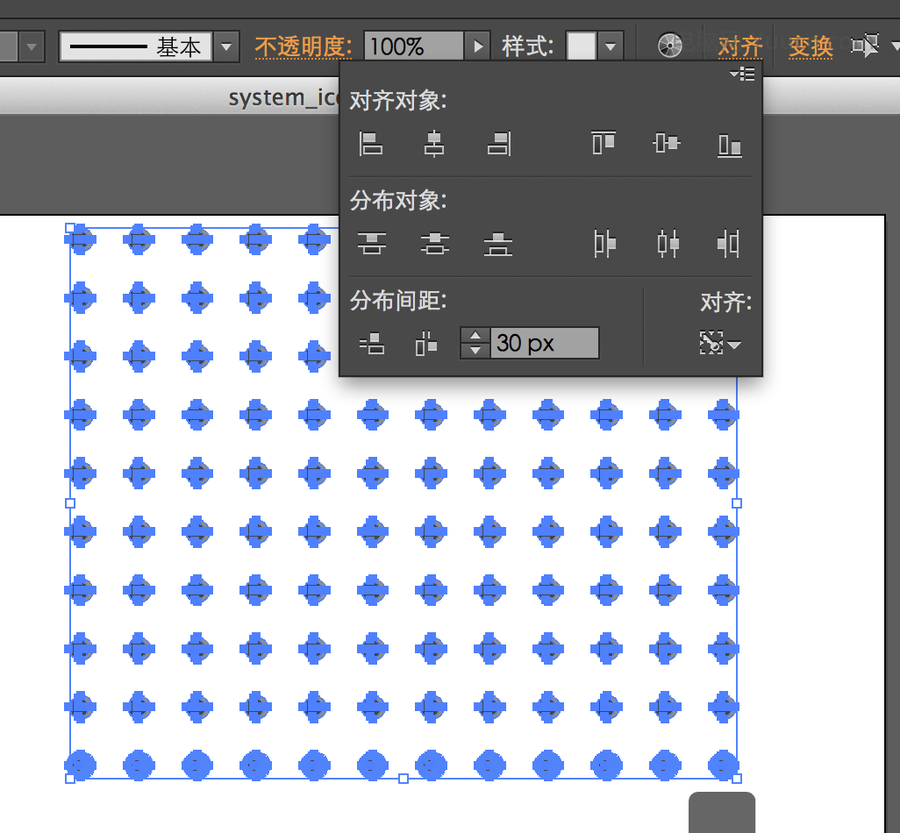Click Horizontal Distribute Right icon
Screen dimensions: 900x833
click(x=728, y=243)
